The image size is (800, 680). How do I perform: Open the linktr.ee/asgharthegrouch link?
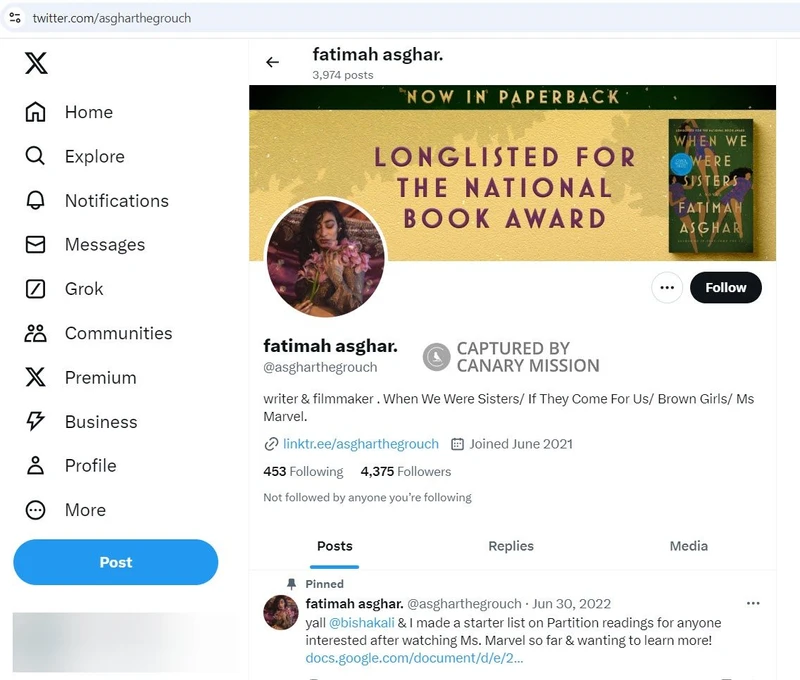pos(360,444)
